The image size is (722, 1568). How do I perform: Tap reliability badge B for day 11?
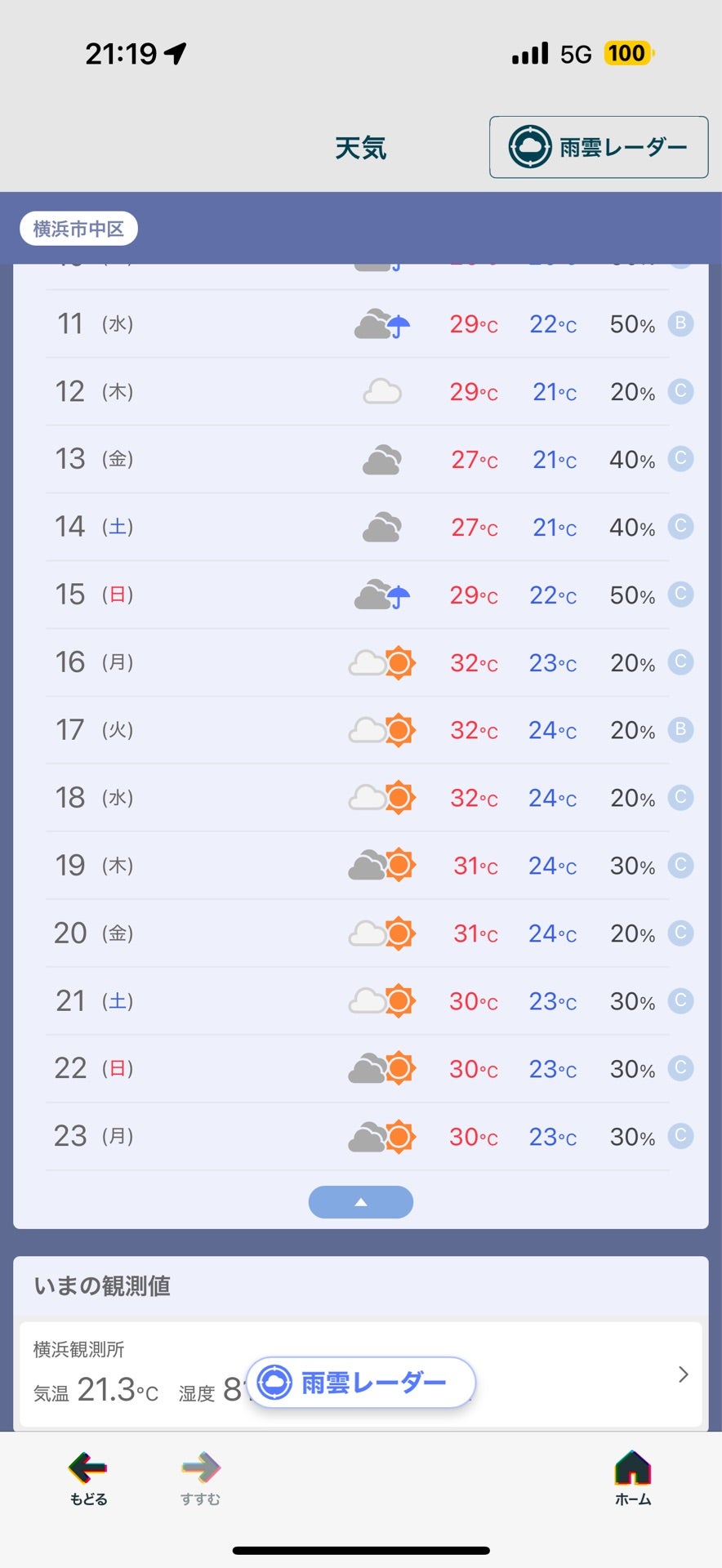point(680,323)
